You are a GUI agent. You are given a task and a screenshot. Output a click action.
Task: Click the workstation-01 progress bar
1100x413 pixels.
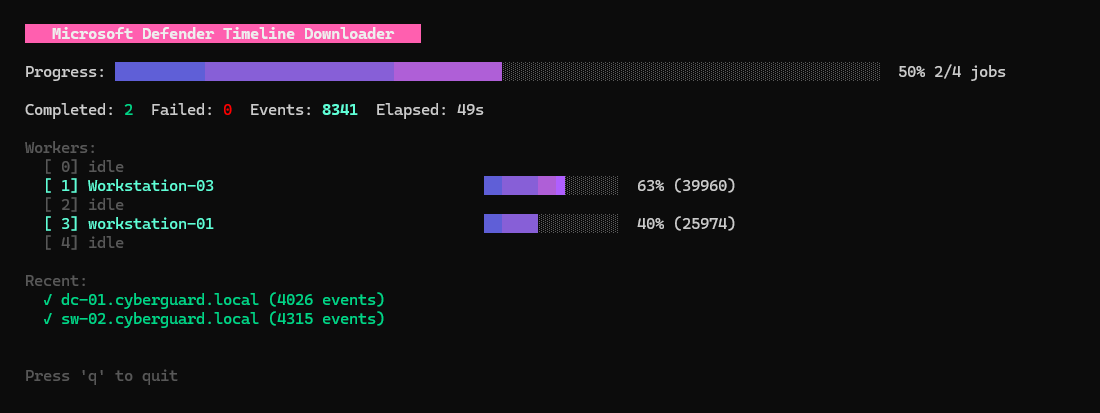pyautogui.click(x=550, y=224)
